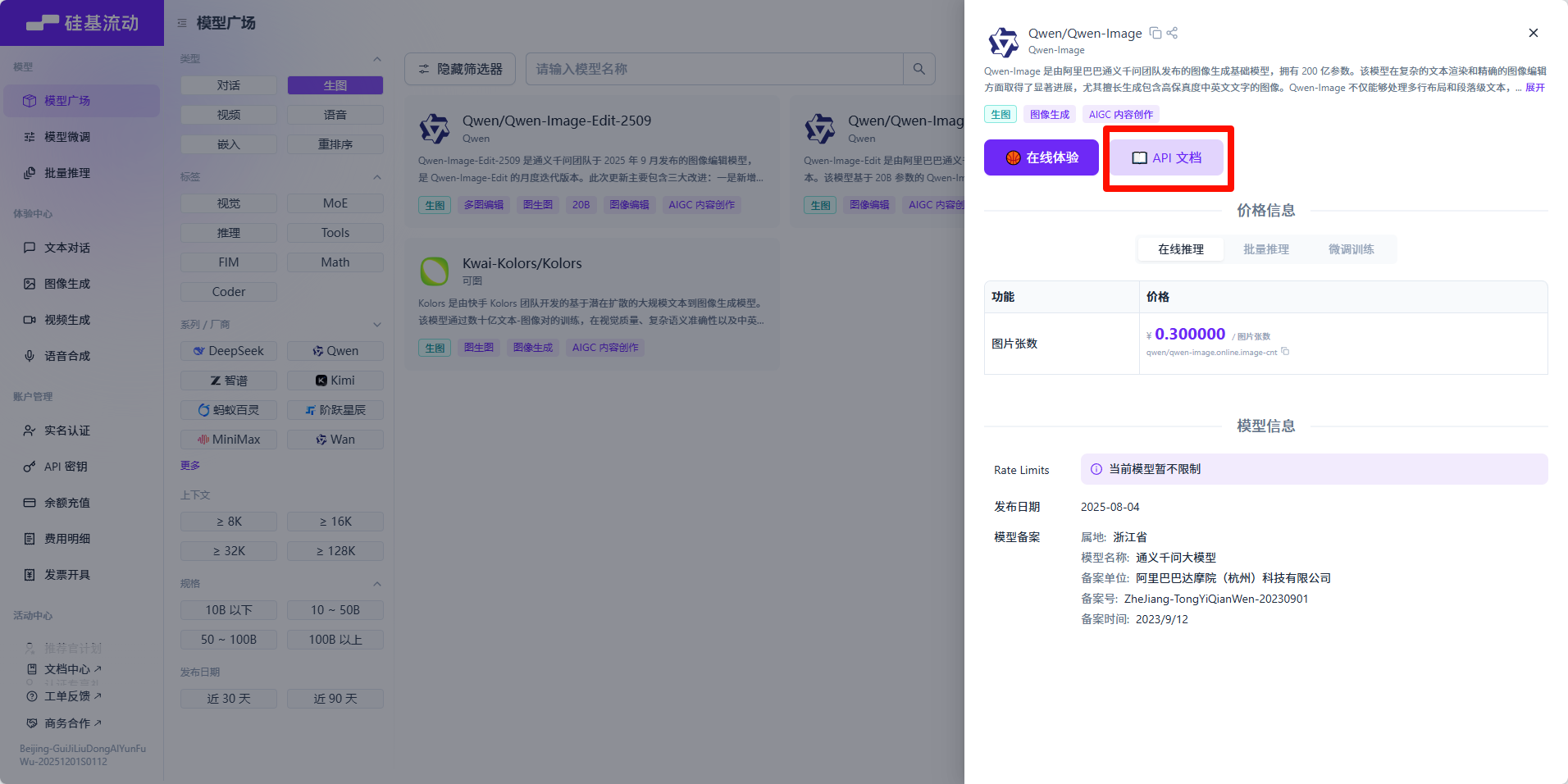Click the info icon beside 当前模型暂不限制

tap(1096, 469)
